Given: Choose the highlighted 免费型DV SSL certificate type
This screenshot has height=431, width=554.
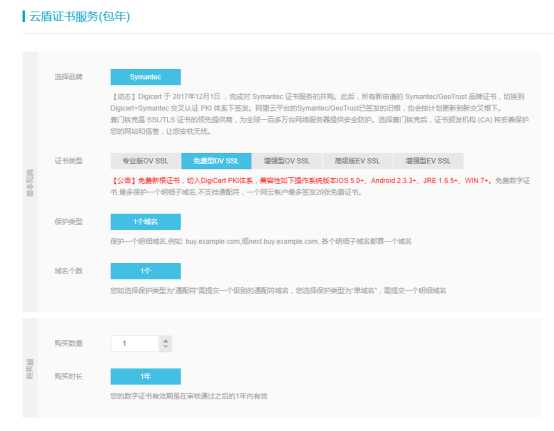Looking at the screenshot, I should (216, 161).
